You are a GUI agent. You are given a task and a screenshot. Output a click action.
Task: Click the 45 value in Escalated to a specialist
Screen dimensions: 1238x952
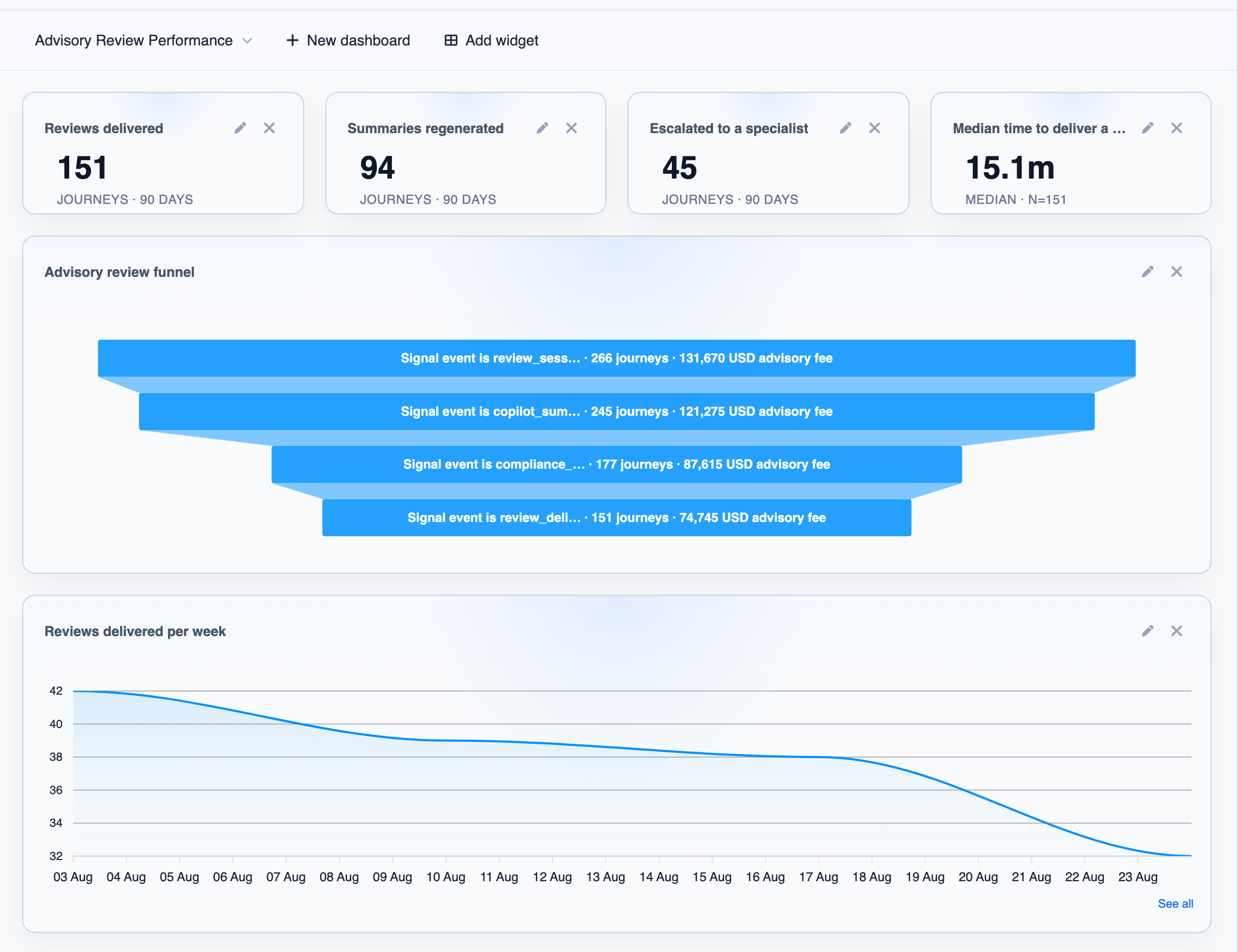click(679, 167)
